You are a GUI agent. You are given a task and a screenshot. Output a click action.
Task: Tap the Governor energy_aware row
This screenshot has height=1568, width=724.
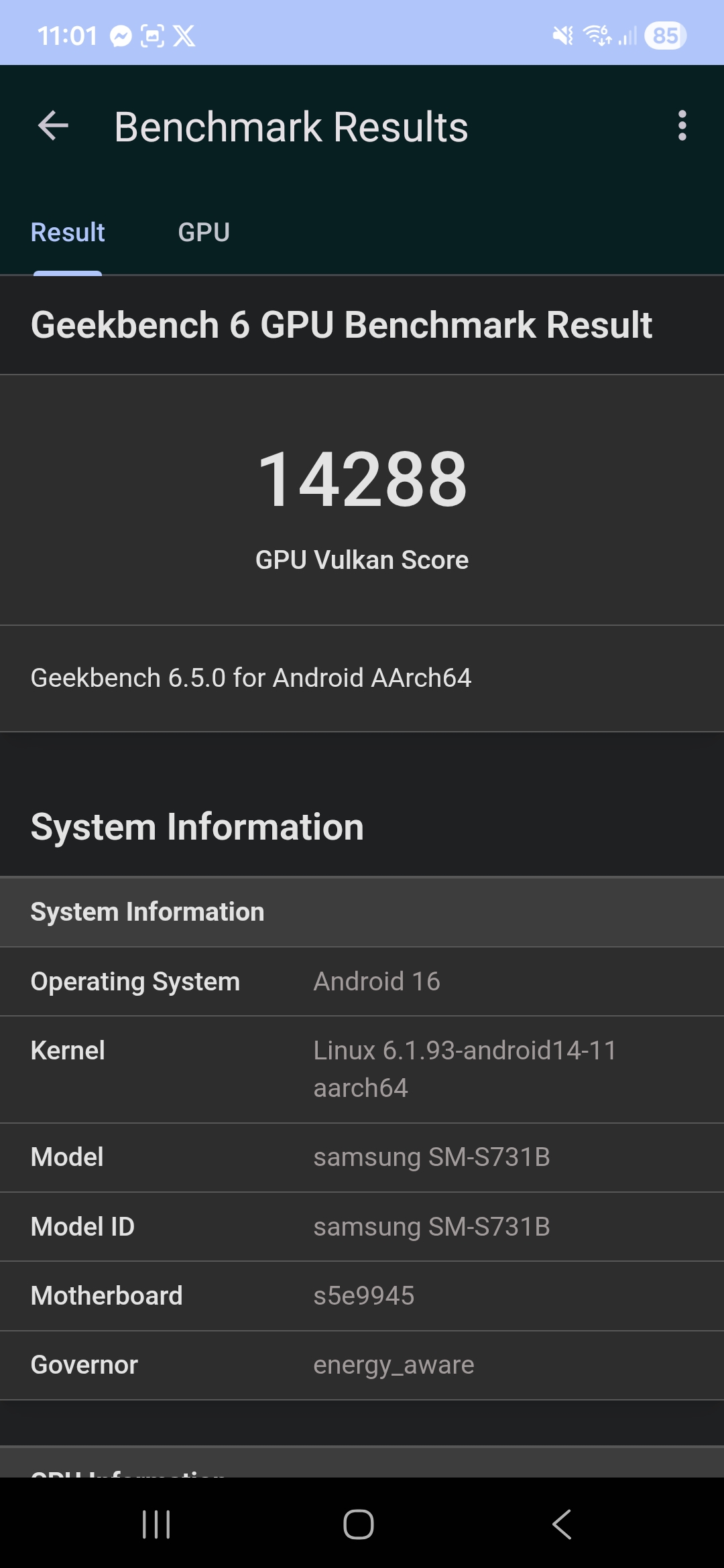(362, 1365)
